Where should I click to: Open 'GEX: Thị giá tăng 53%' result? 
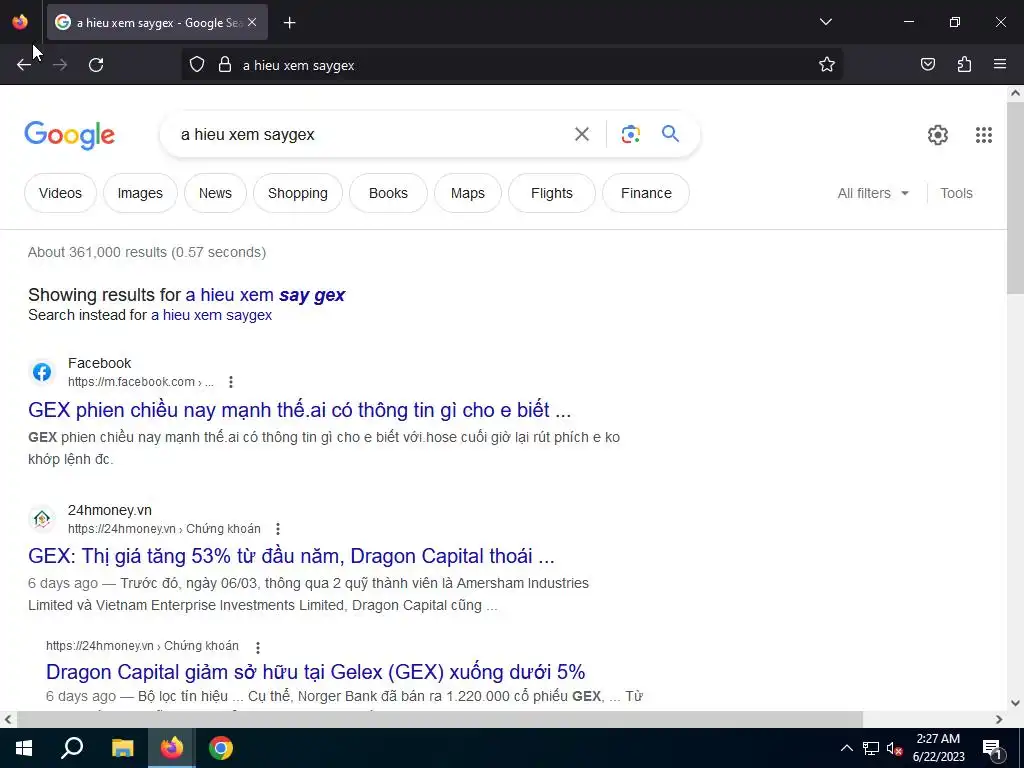click(291, 556)
